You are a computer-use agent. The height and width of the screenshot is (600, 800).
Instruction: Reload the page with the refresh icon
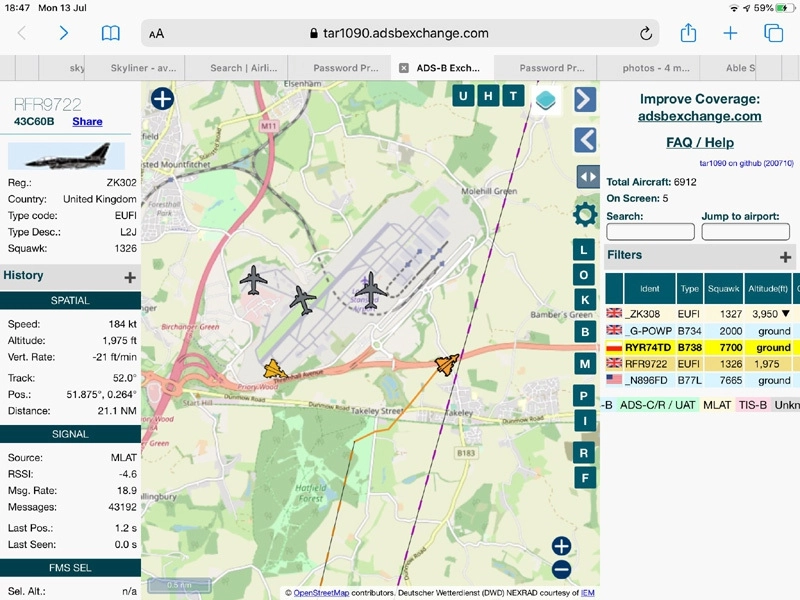pos(646,33)
